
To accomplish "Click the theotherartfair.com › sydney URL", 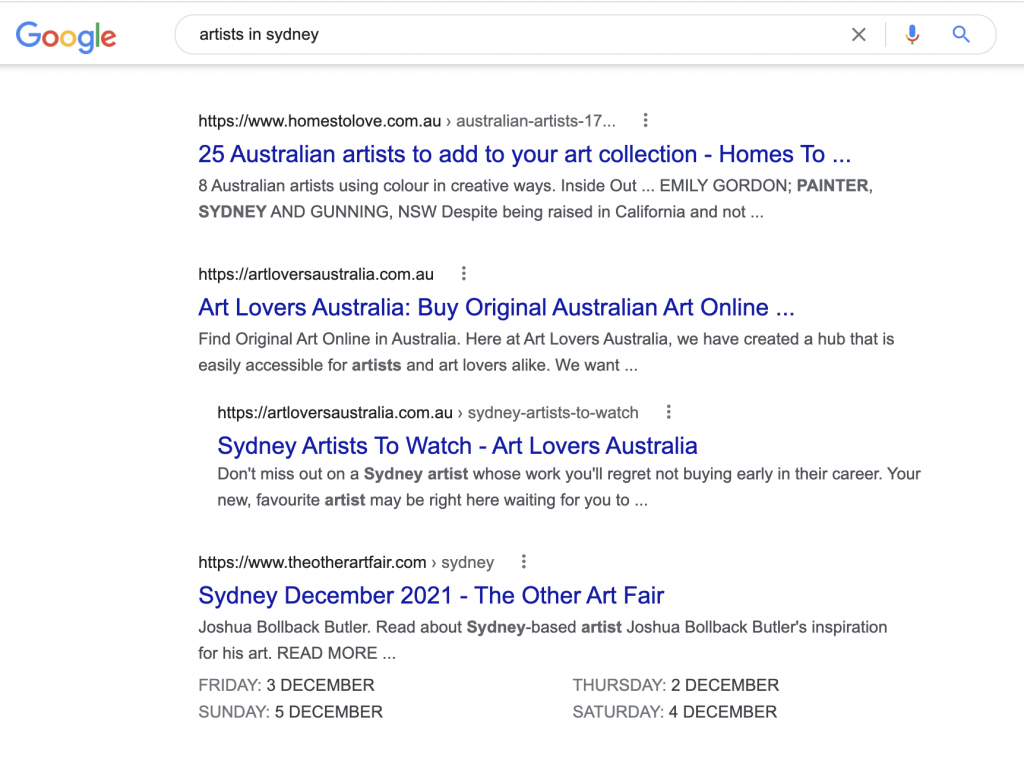I will click(x=346, y=562).
